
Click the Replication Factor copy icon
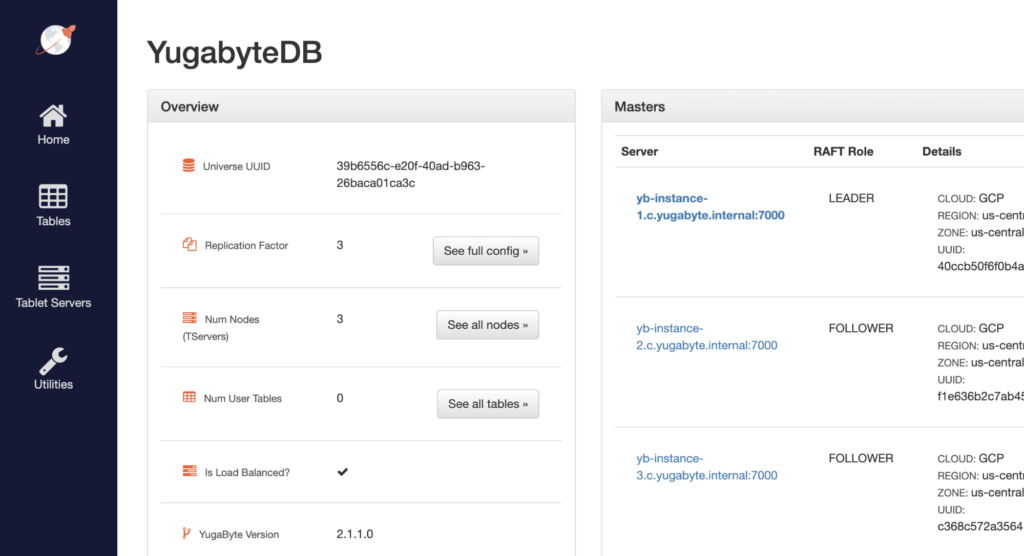pyautogui.click(x=189, y=244)
